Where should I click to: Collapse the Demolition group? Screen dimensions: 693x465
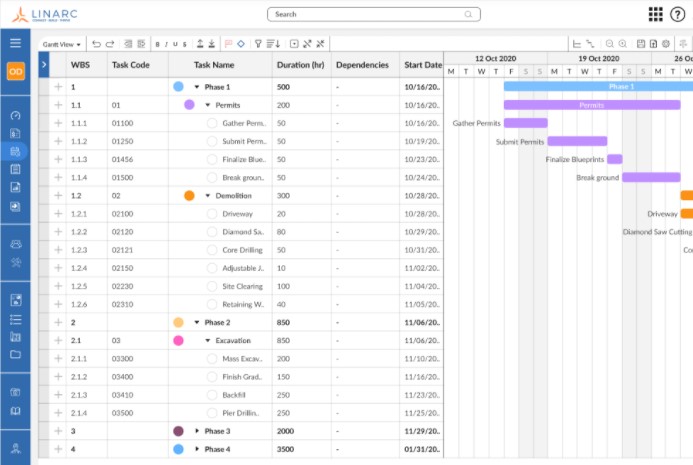[208, 196]
